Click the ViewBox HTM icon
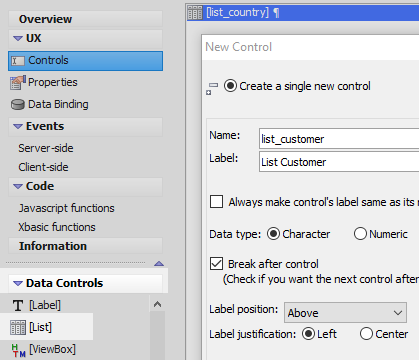Viewport: 419px width, 360px height. (x=18, y=350)
